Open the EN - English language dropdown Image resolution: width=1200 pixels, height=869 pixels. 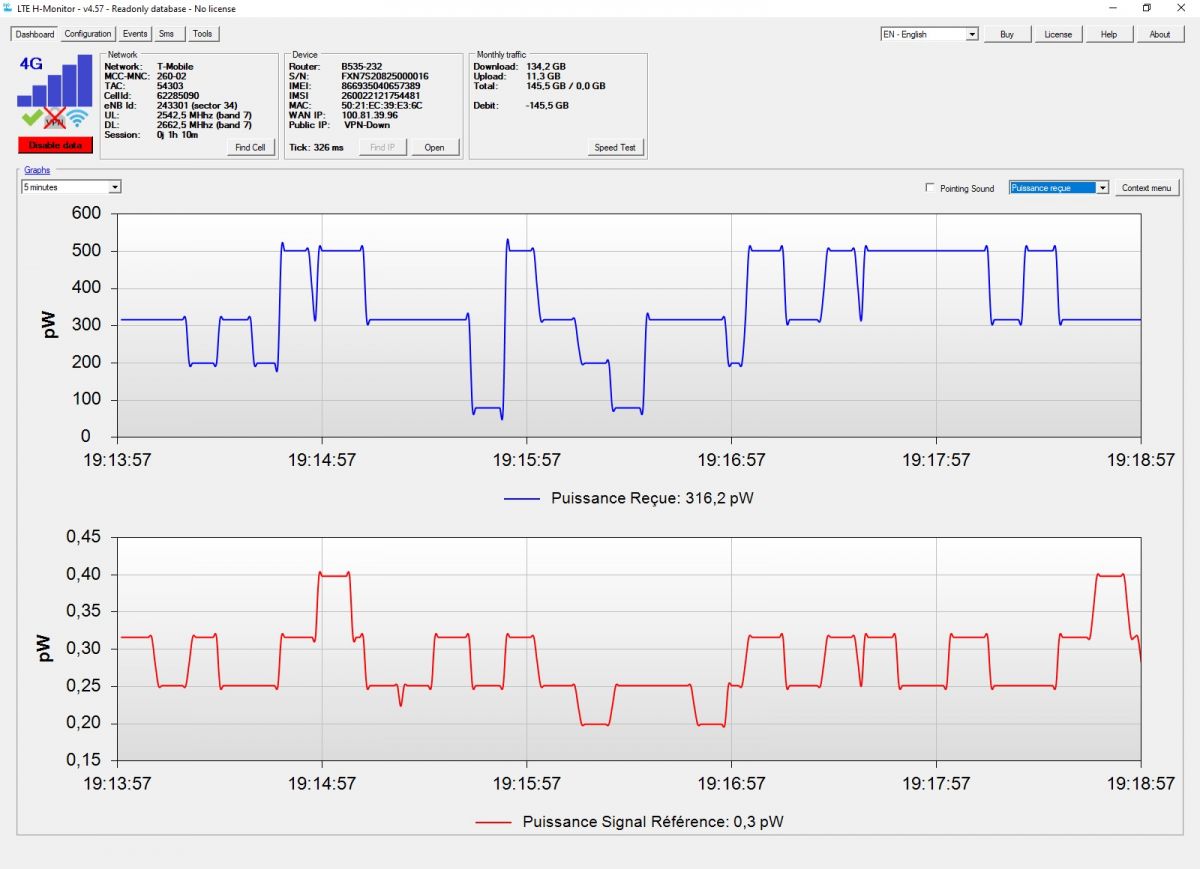[x=929, y=34]
